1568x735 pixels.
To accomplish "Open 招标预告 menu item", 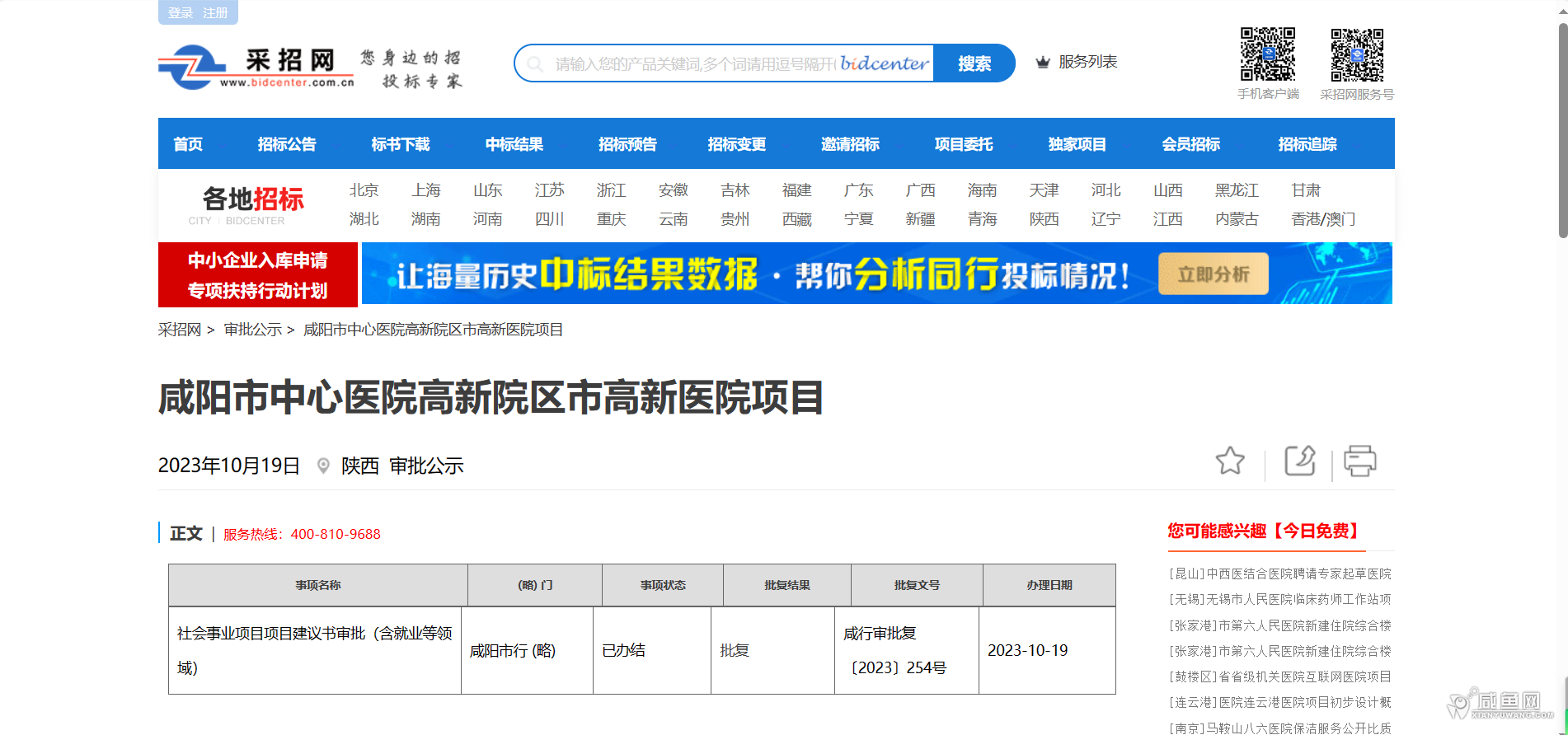I will tap(627, 144).
